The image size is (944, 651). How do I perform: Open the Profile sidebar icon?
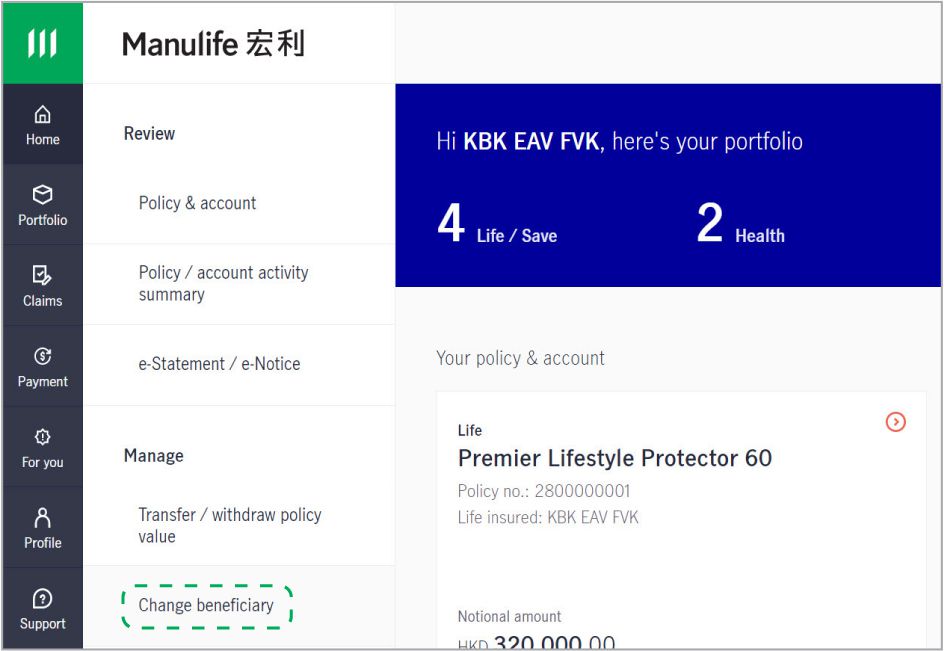[x=42, y=528]
